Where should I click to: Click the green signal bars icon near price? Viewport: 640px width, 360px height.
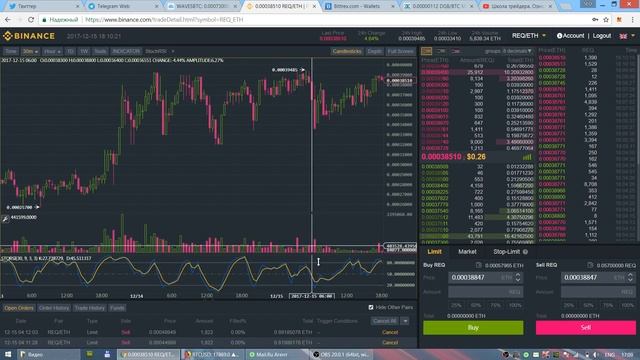coord(527,157)
